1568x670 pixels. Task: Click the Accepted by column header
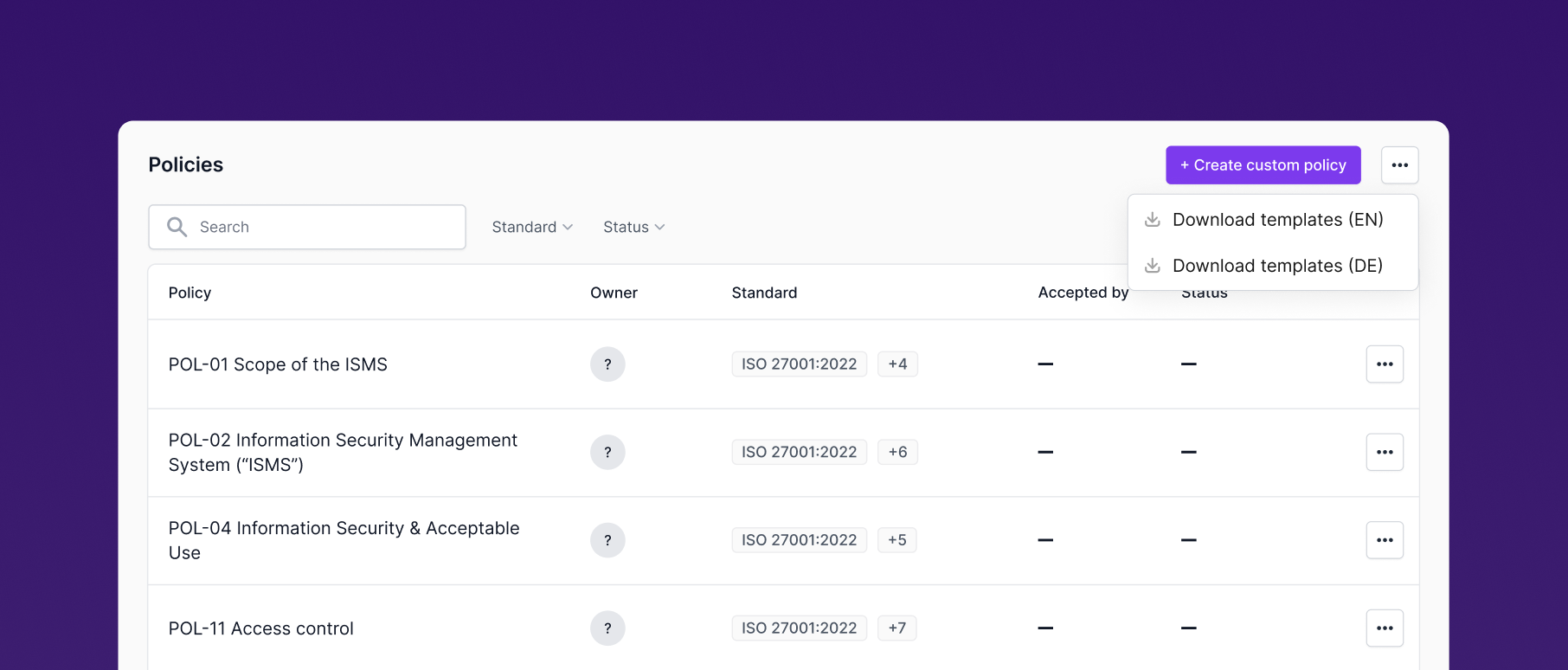pos(1083,293)
